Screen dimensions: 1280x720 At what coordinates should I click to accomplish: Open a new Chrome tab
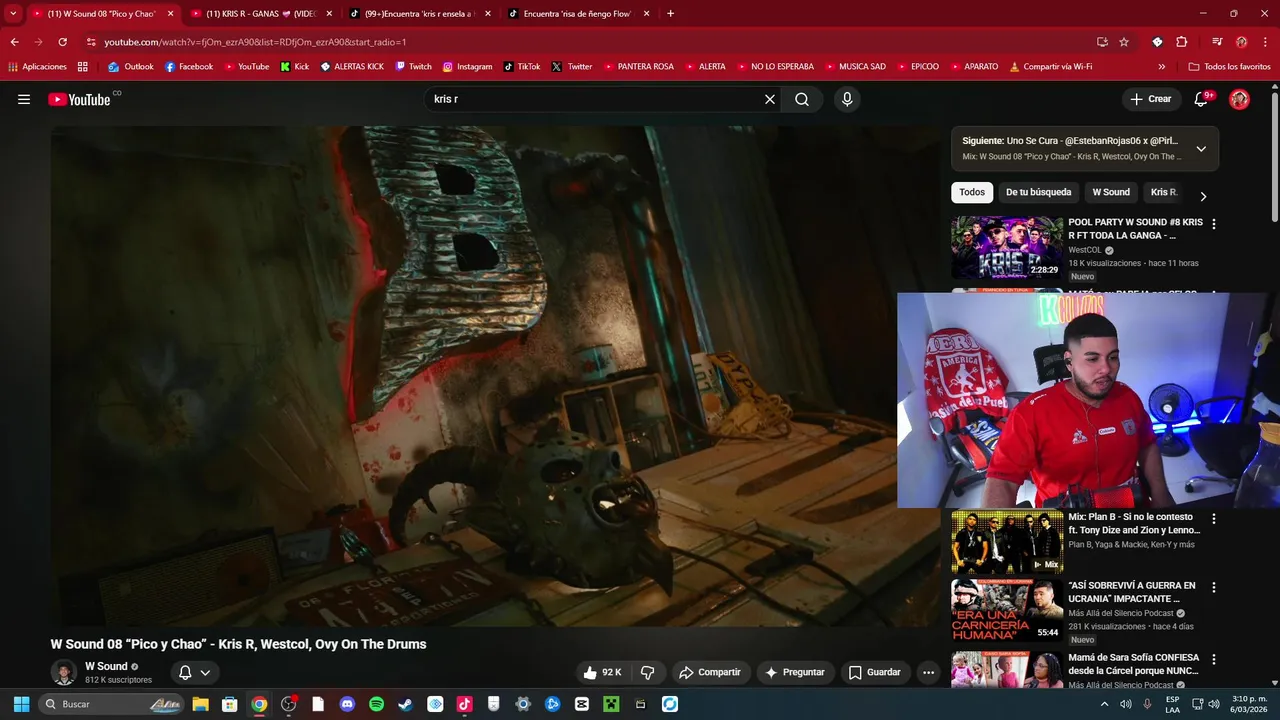[x=670, y=14]
